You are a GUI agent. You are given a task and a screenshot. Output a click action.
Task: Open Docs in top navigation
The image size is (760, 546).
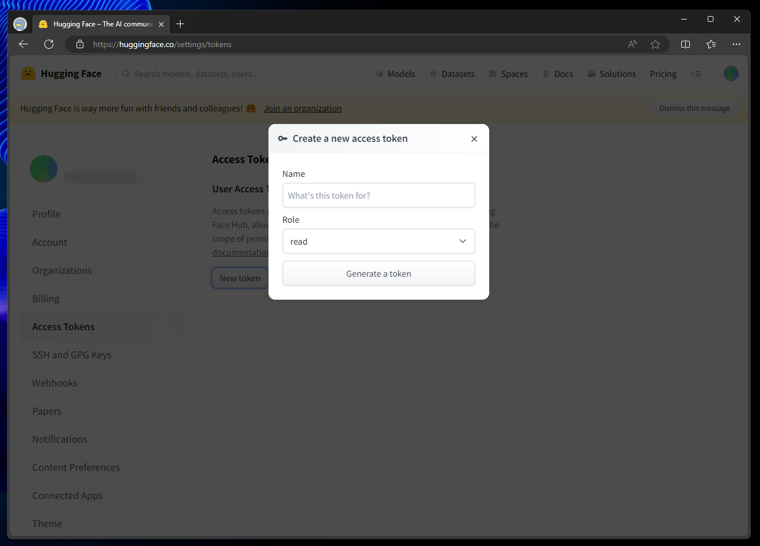pyautogui.click(x=557, y=74)
